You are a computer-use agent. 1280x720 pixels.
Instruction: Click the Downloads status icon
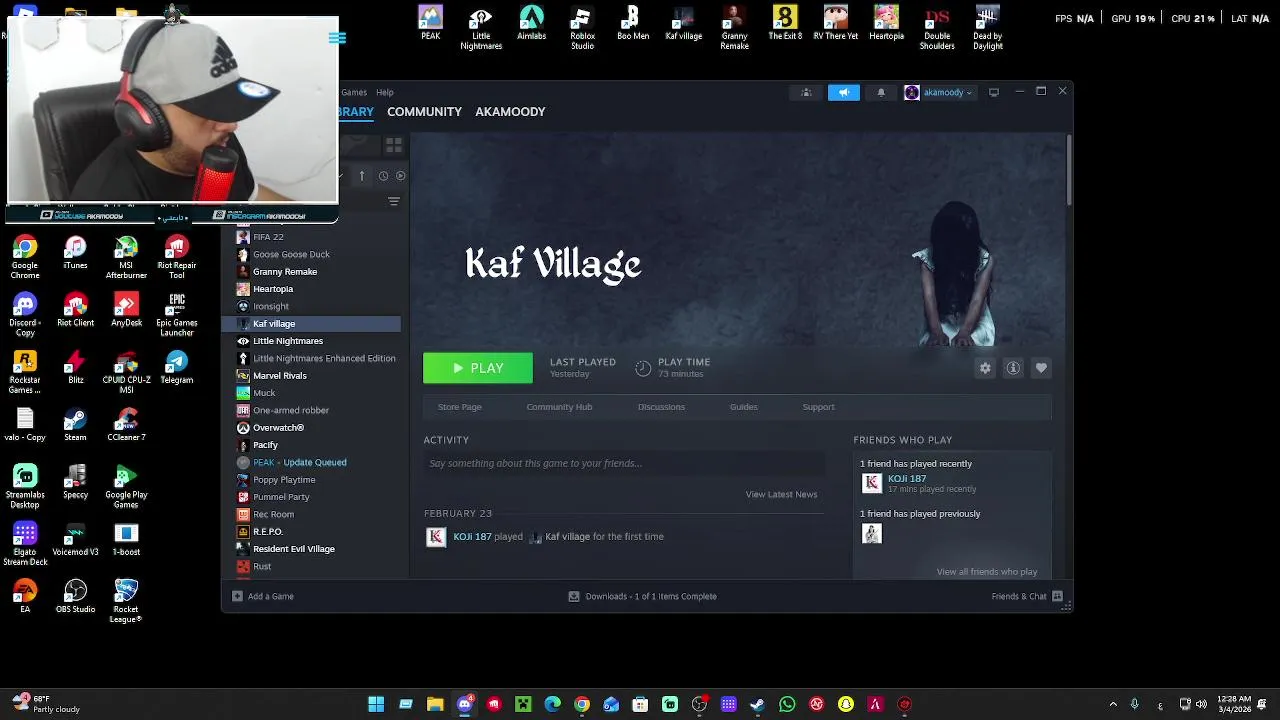574,596
